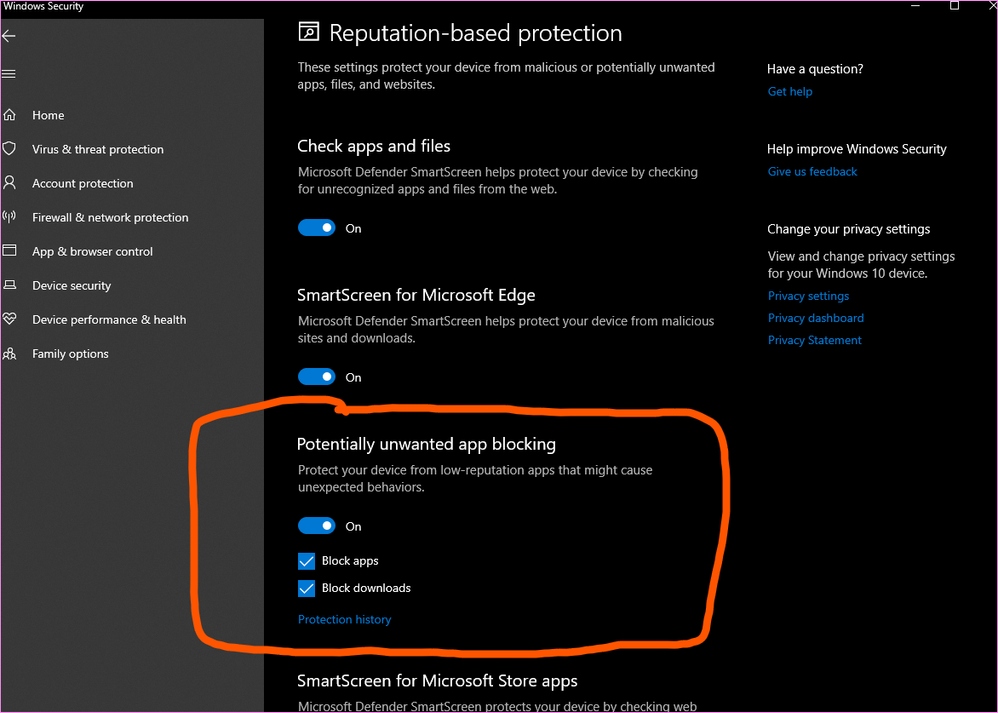Click the Home house icon
The height and width of the screenshot is (713, 998).
point(10,115)
